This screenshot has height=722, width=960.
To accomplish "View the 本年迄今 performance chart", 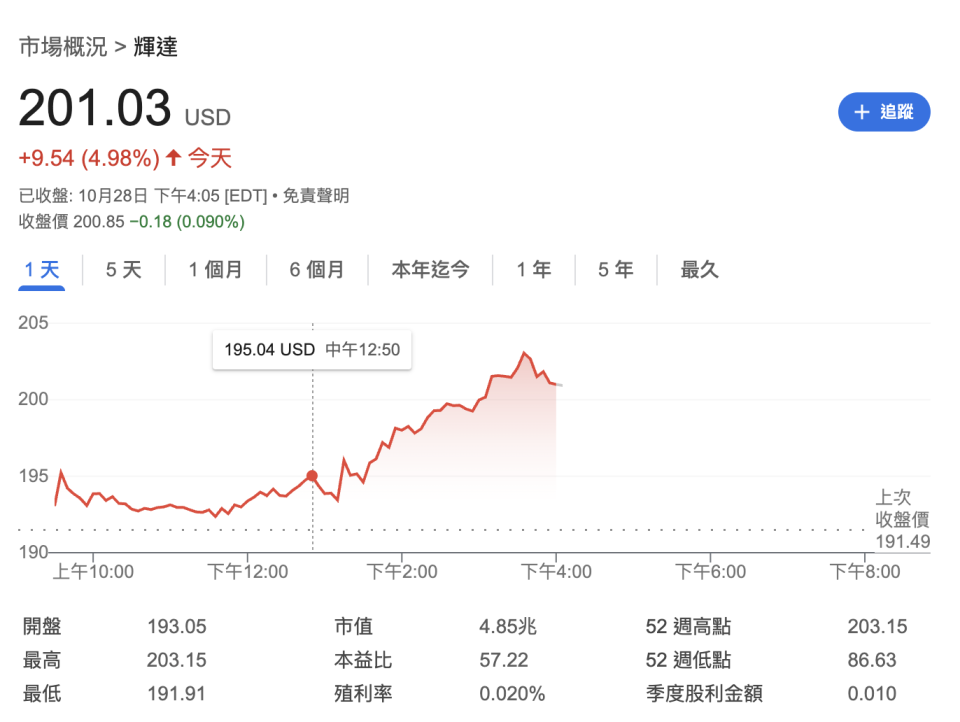I will 430,269.
